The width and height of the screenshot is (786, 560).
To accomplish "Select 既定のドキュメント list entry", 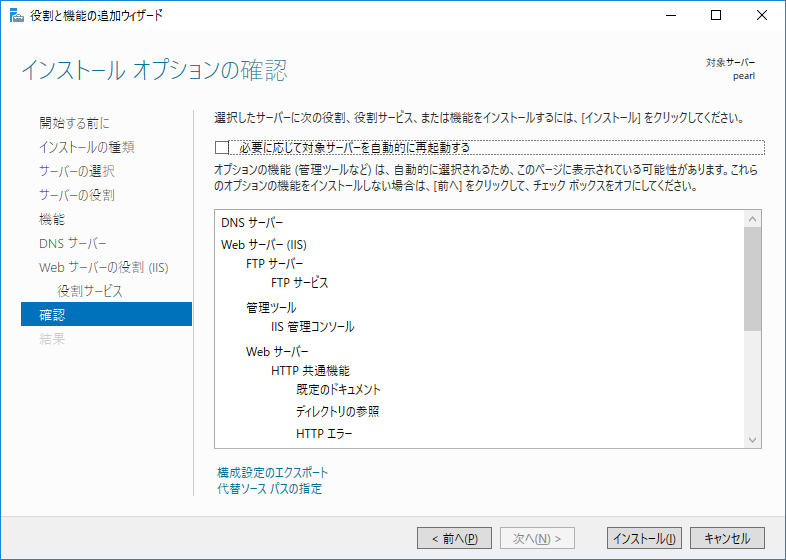I will point(338,390).
